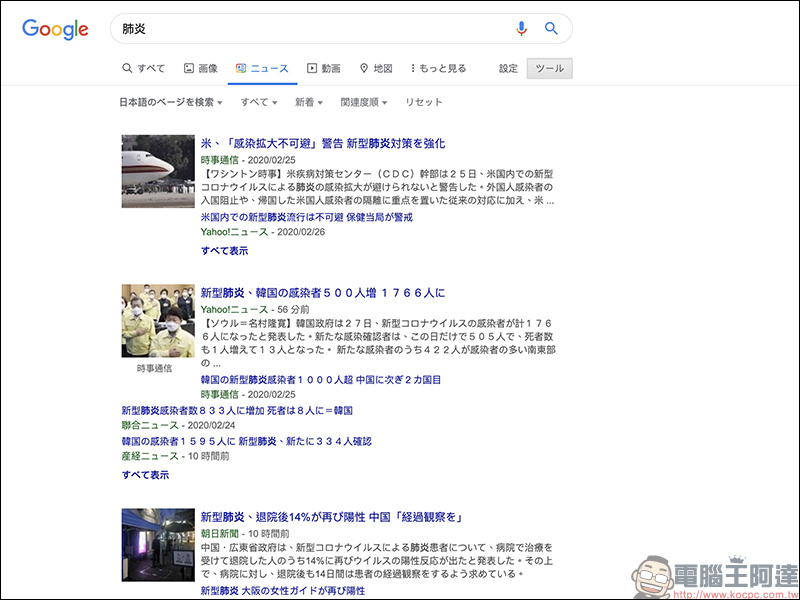Expand the すべて filter dropdown

tap(259, 102)
